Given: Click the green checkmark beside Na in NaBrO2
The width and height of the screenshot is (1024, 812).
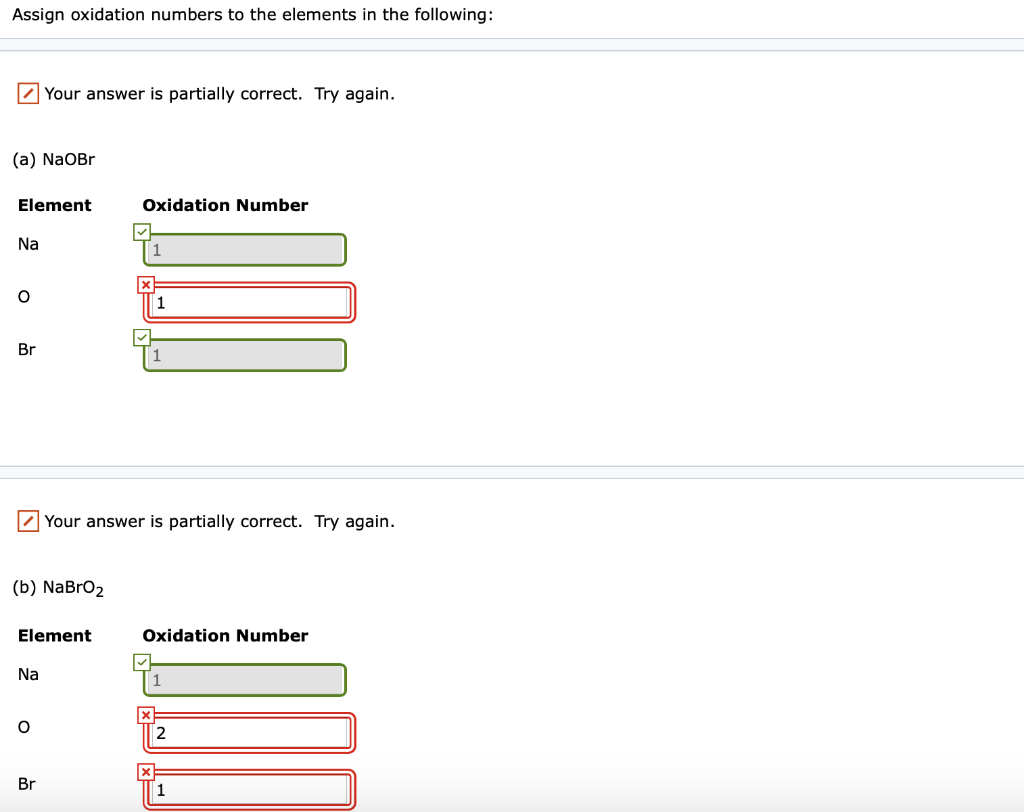Looking at the screenshot, I should pos(141,662).
